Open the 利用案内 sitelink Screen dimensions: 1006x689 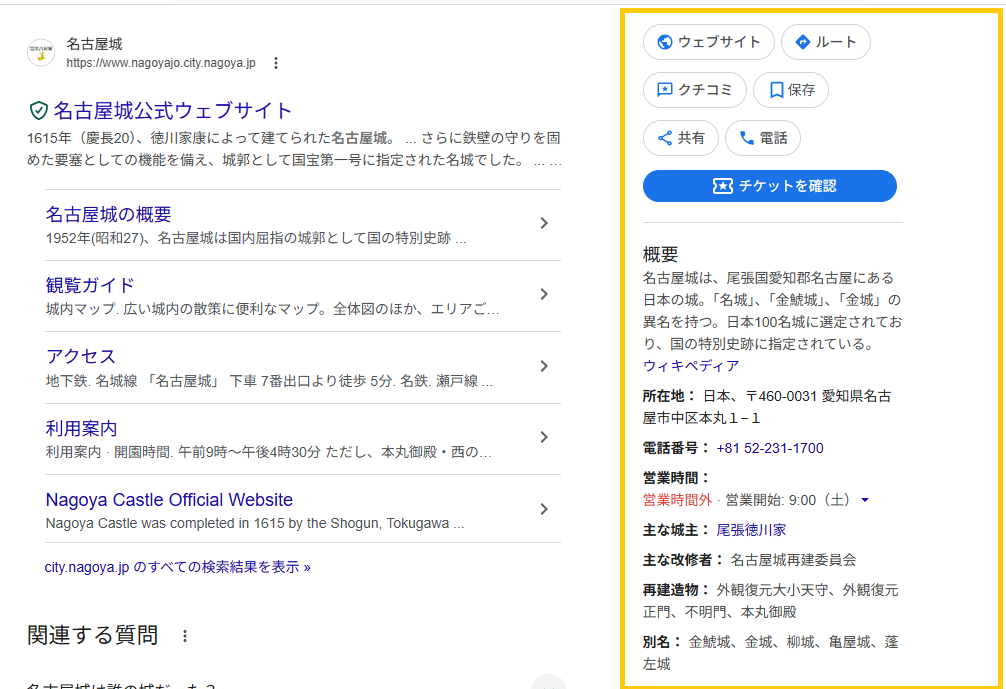81,428
